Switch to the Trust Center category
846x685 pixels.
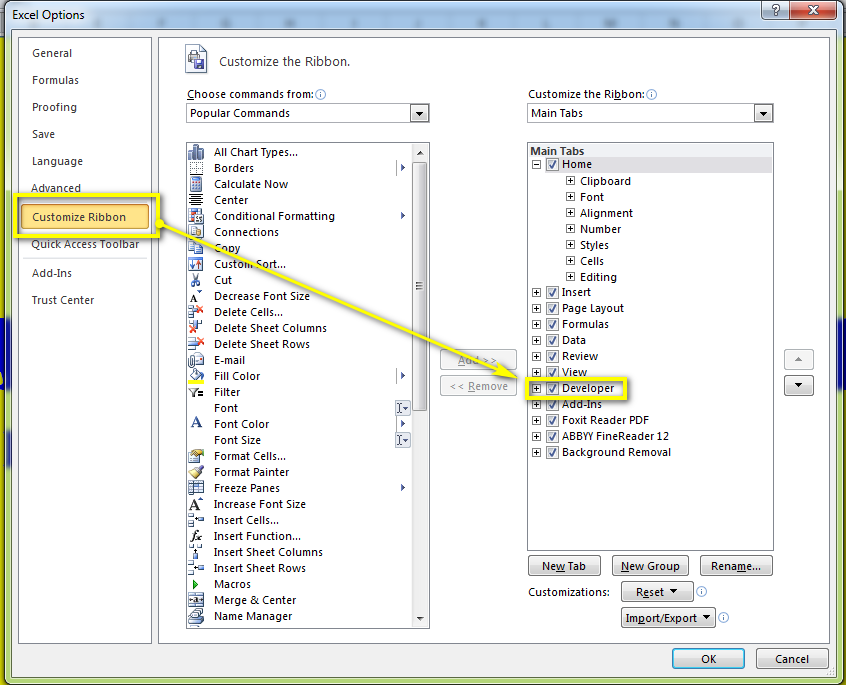pyautogui.click(x=63, y=300)
